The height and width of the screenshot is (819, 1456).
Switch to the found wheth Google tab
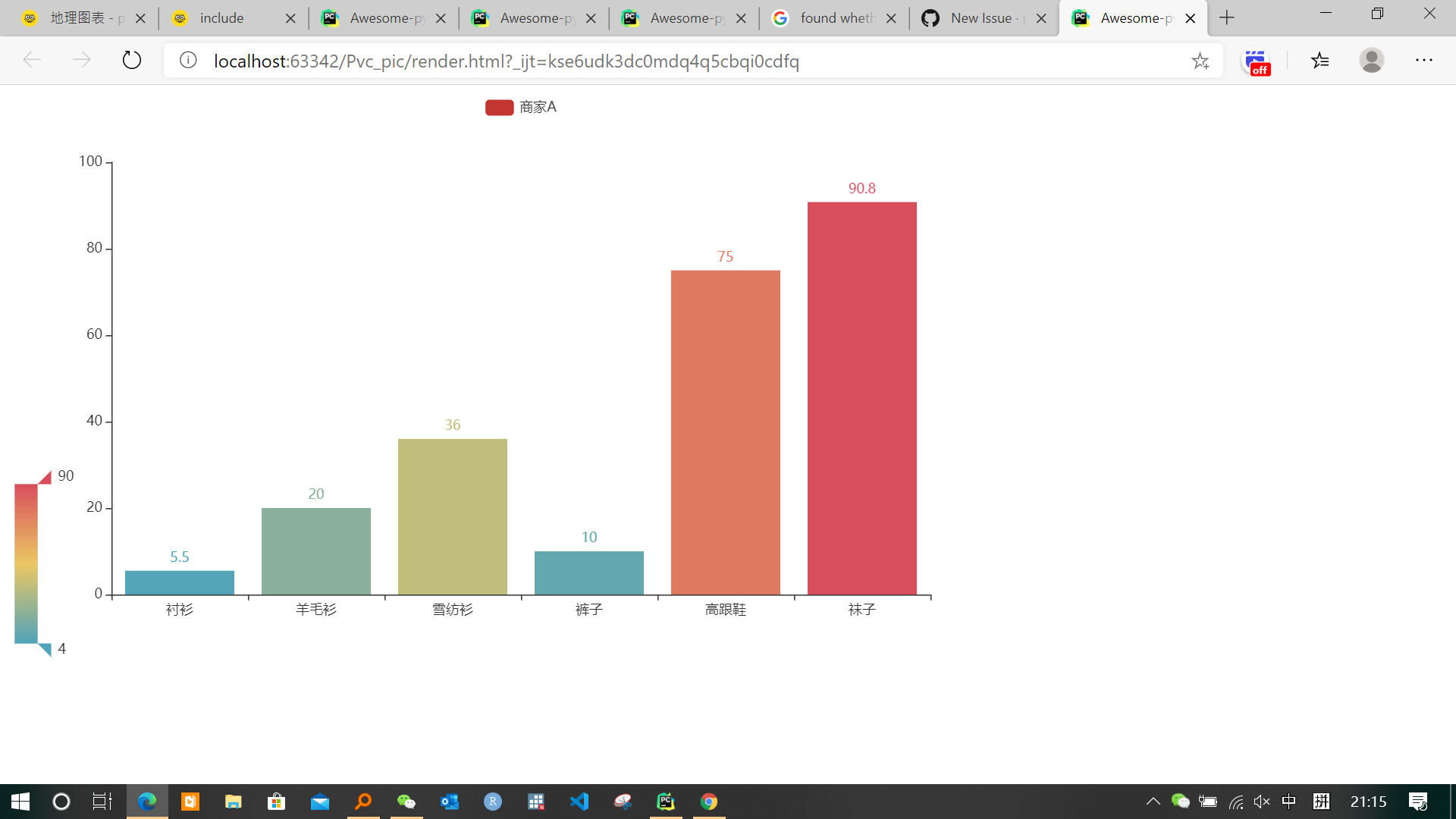point(833,18)
